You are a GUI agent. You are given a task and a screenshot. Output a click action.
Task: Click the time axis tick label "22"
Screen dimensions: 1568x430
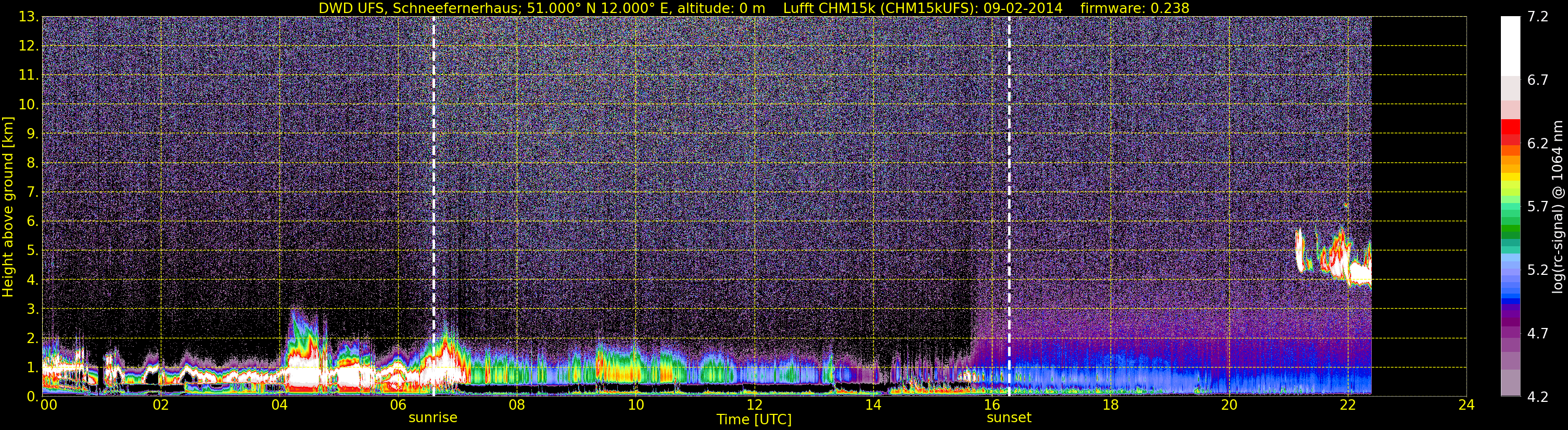tap(1348, 406)
